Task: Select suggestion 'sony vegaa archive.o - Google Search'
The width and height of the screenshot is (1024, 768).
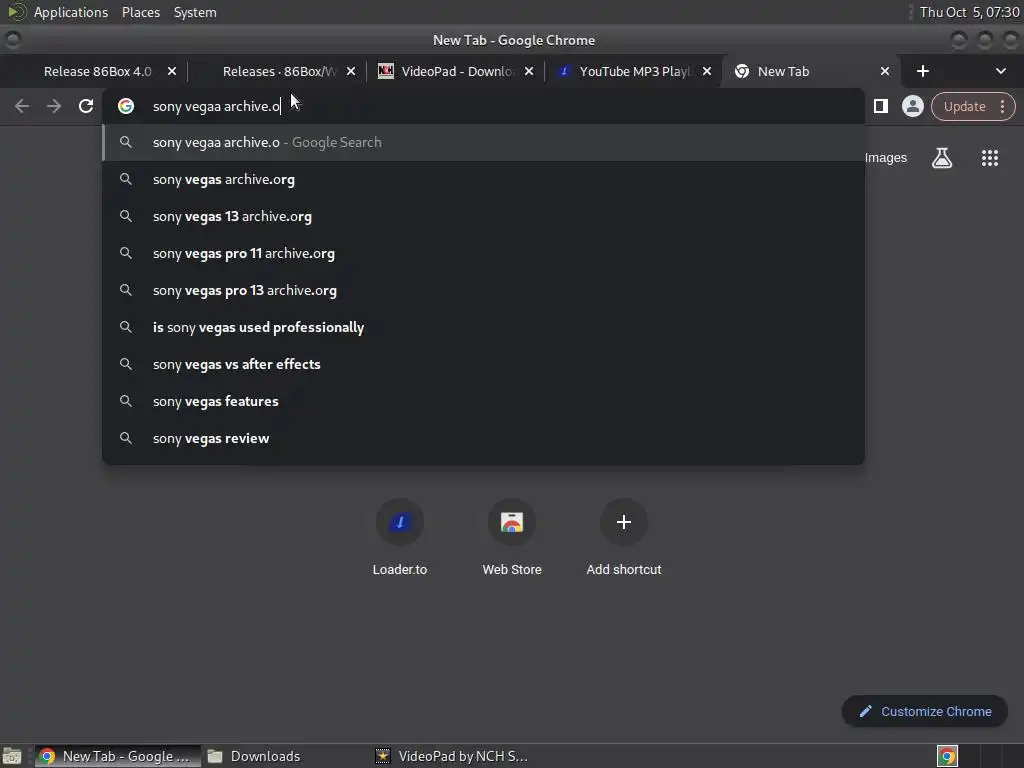Action: (483, 142)
